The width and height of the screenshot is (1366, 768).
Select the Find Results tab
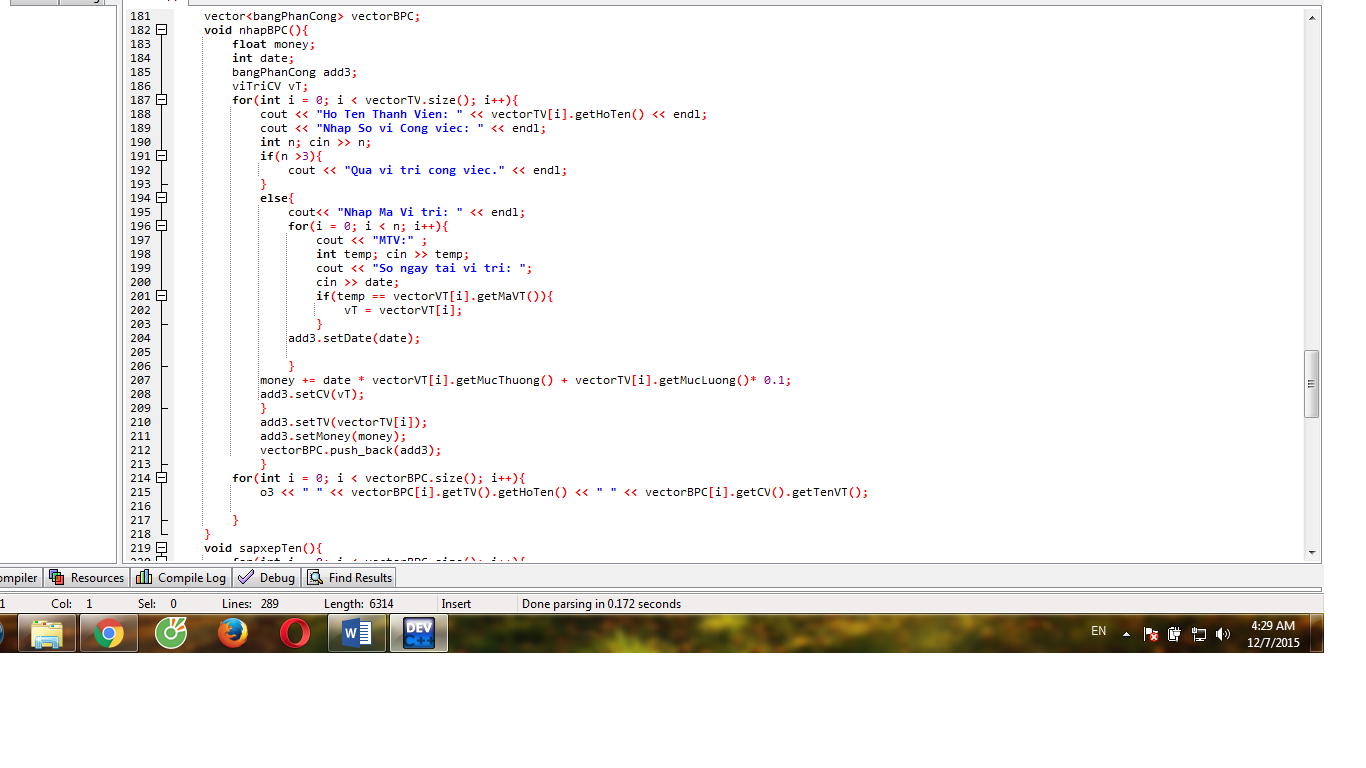click(350, 577)
